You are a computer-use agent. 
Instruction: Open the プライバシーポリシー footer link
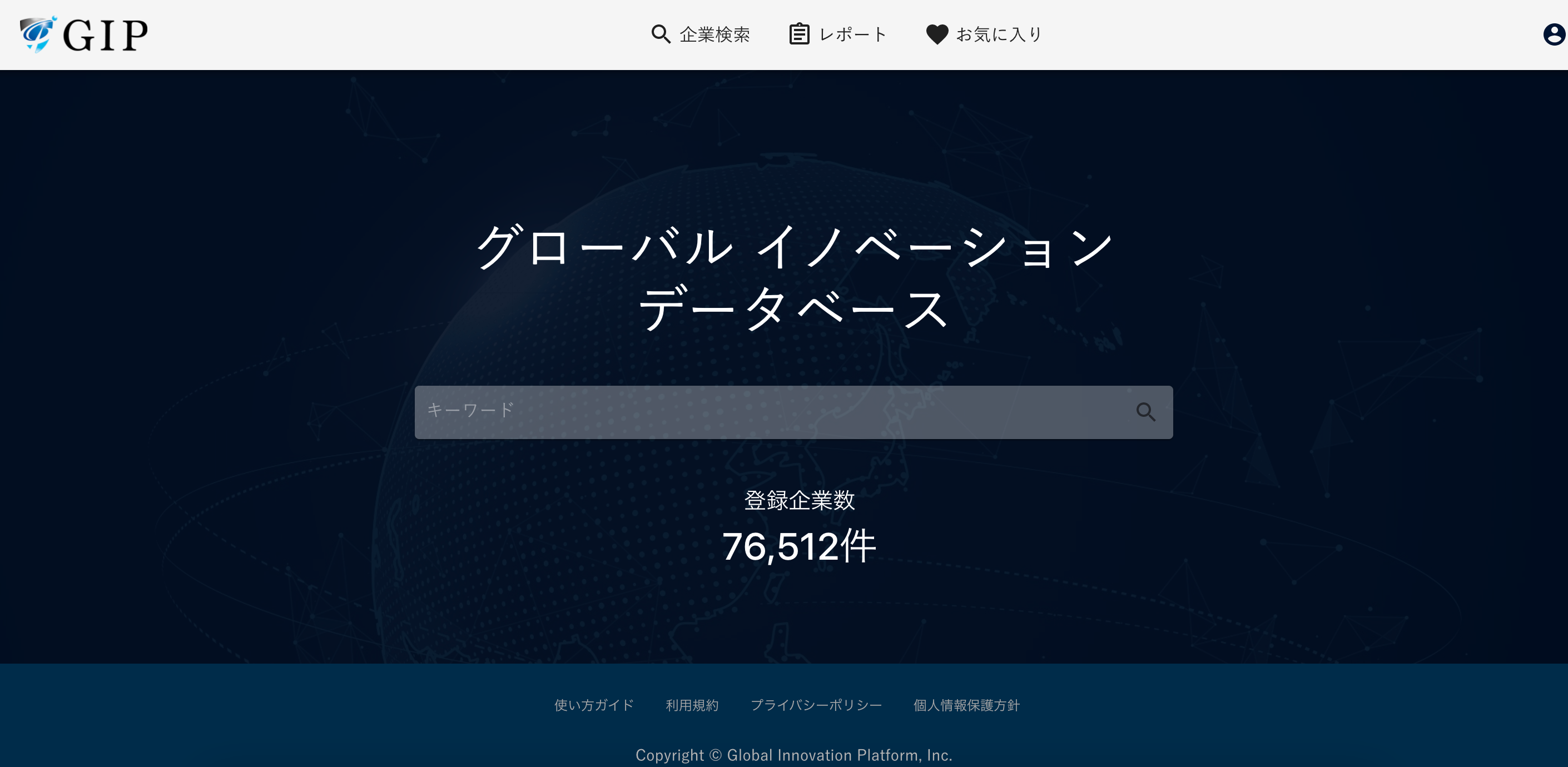(816, 705)
